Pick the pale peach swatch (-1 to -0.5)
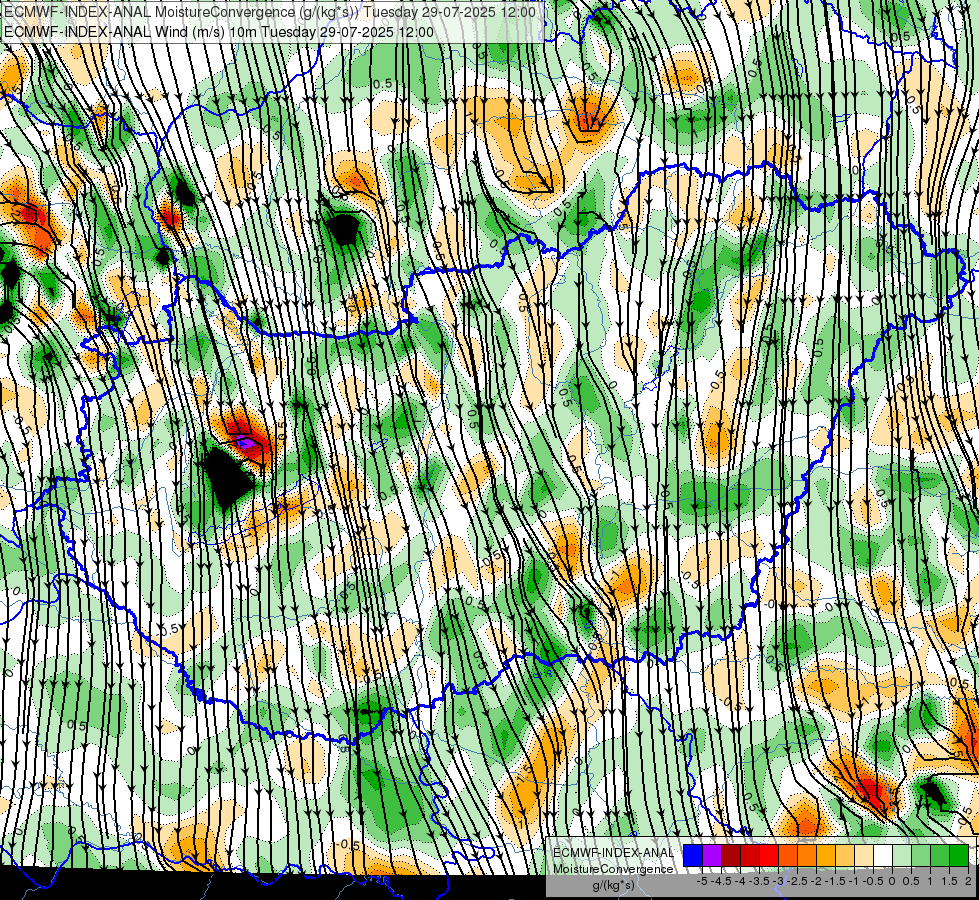The image size is (979, 900). coord(864,855)
